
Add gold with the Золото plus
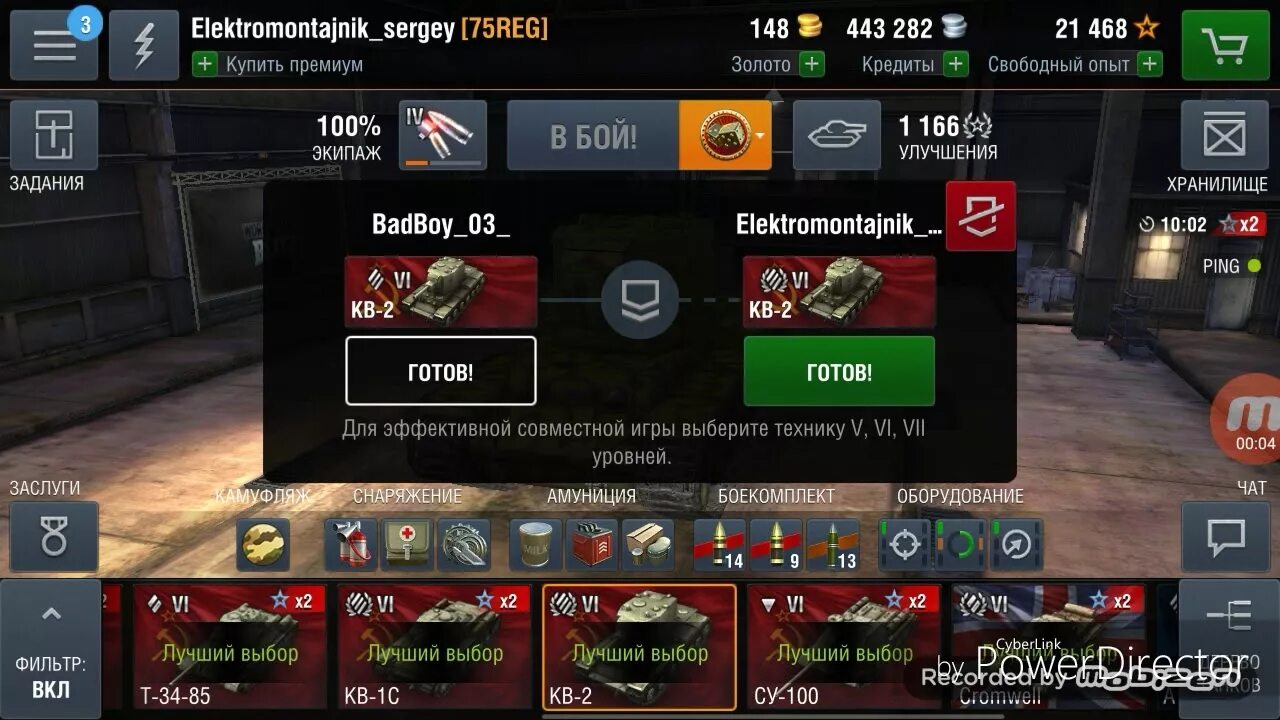(812, 65)
